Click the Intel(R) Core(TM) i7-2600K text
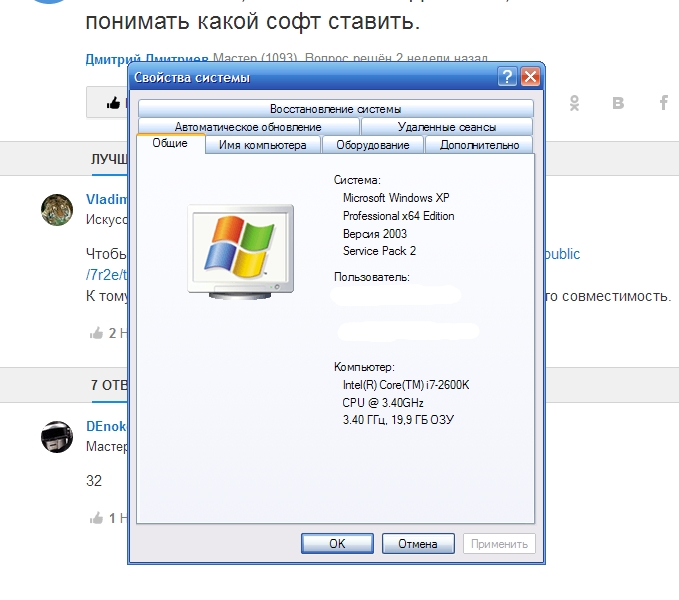Image resolution: width=679 pixels, height=600 pixels. tap(406, 385)
